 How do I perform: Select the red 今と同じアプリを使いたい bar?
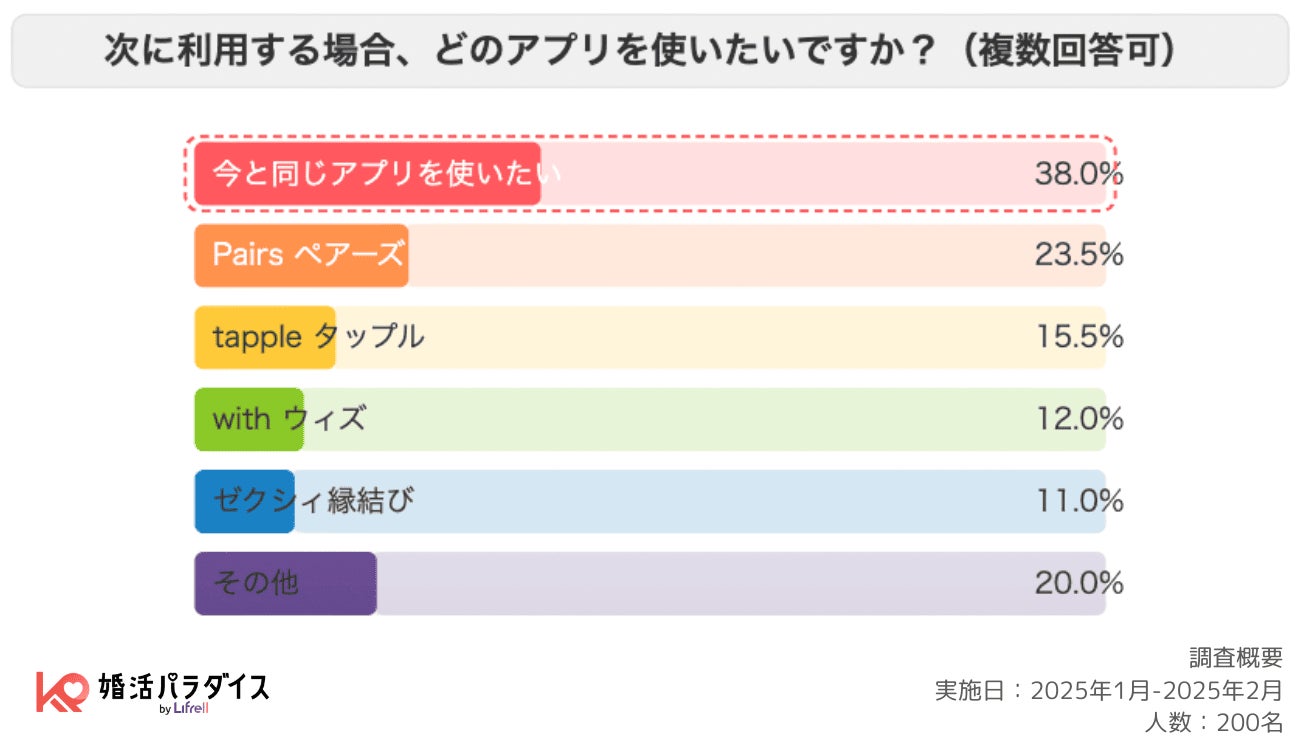pyautogui.click(x=367, y=174)
